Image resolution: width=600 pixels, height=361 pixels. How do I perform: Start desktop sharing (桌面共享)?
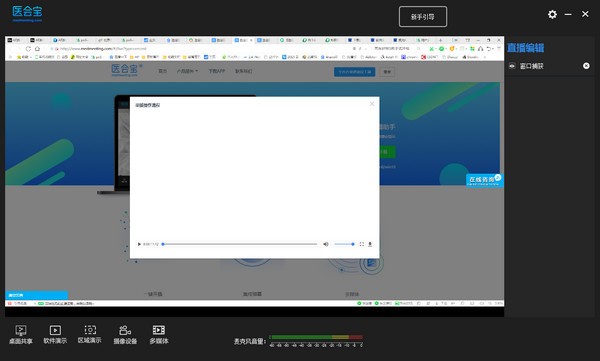click(21, 334)
